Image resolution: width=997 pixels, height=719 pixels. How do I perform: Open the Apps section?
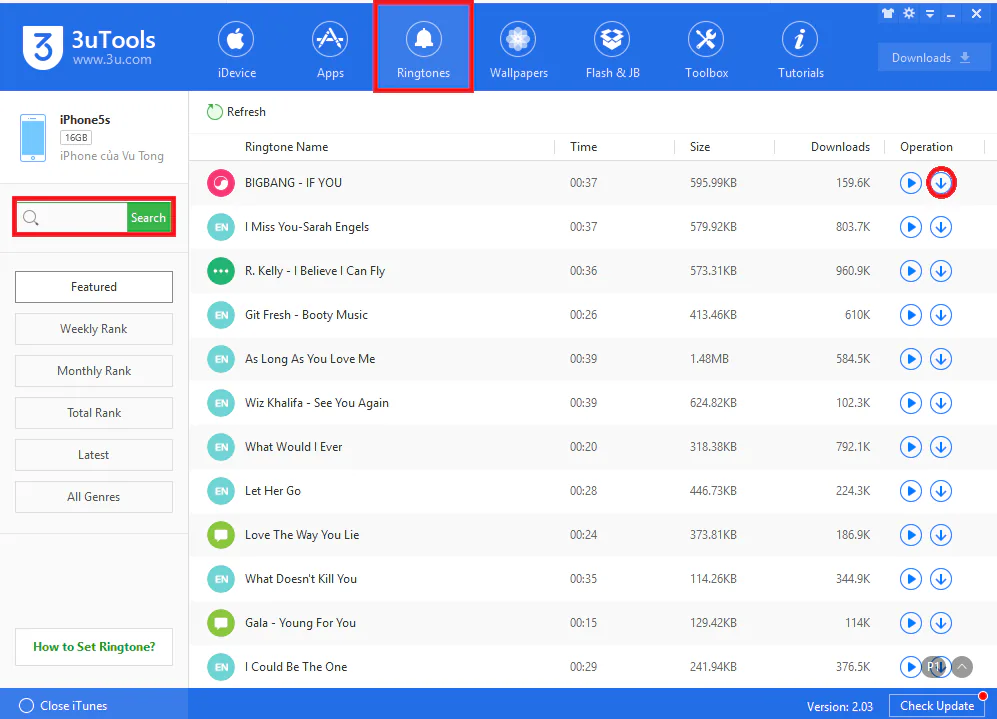coord(330,50)
